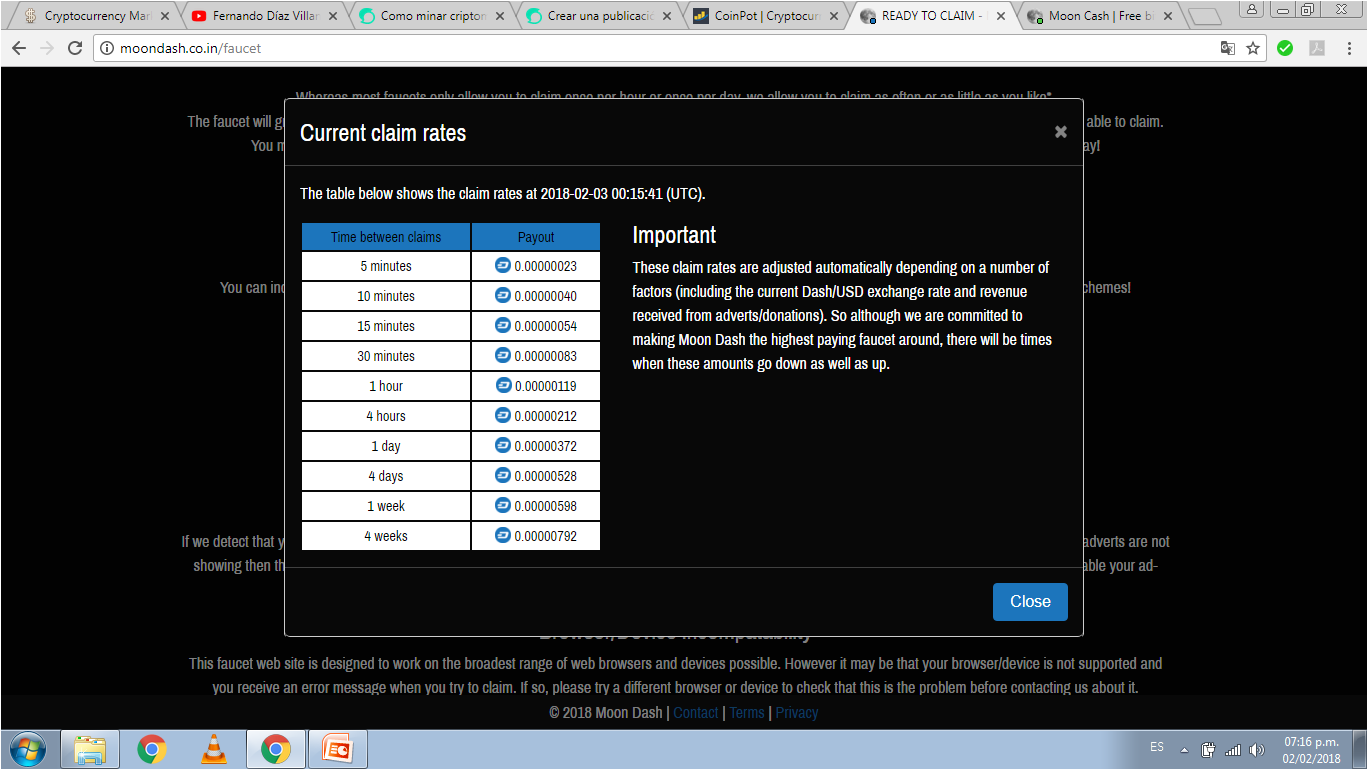Open the Windows Start menu
Screen dimensions: 1368x770
pyautogui.click(x=26, y=749)
